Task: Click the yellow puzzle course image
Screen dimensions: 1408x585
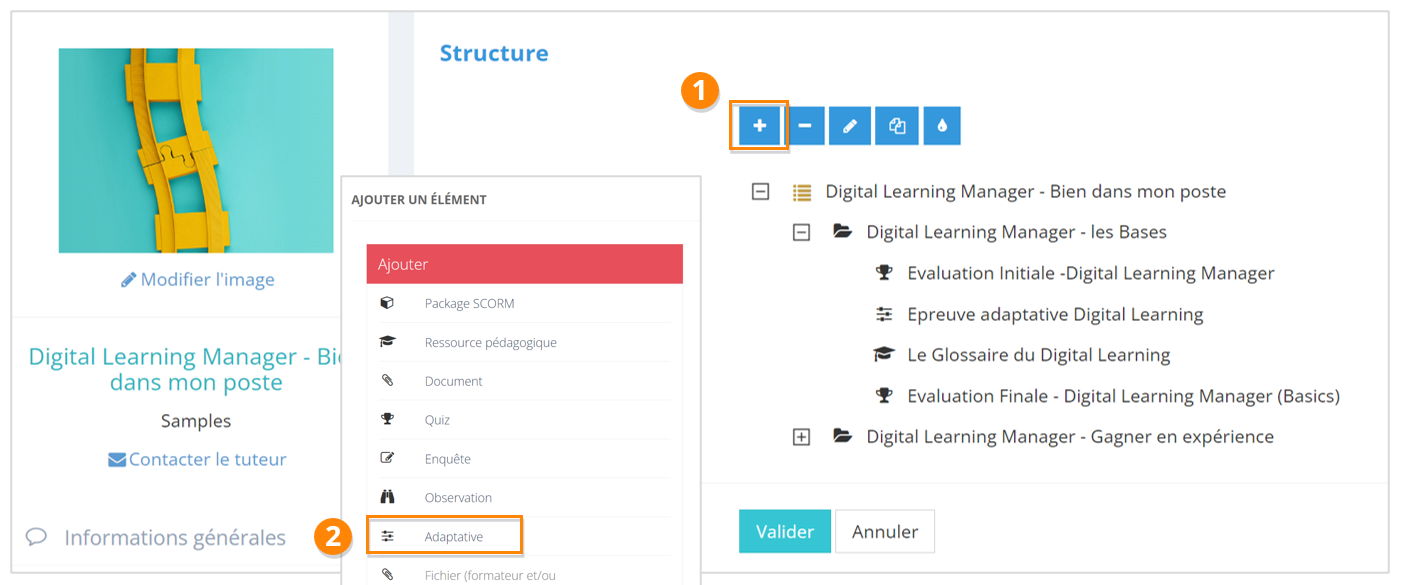Action: click(x=196, y=150)
